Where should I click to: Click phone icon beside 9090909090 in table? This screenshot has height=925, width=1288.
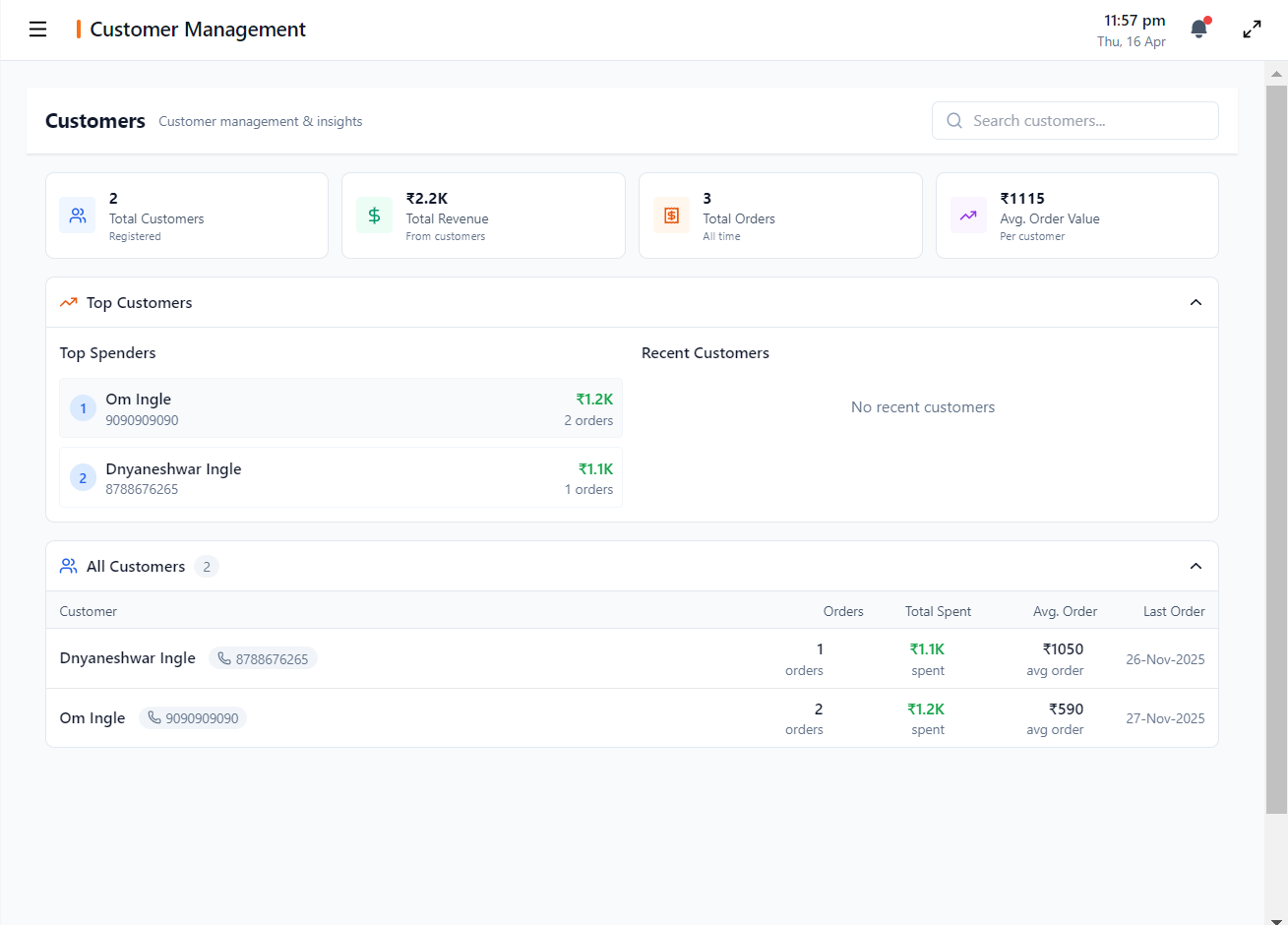(x=154, y=717)
